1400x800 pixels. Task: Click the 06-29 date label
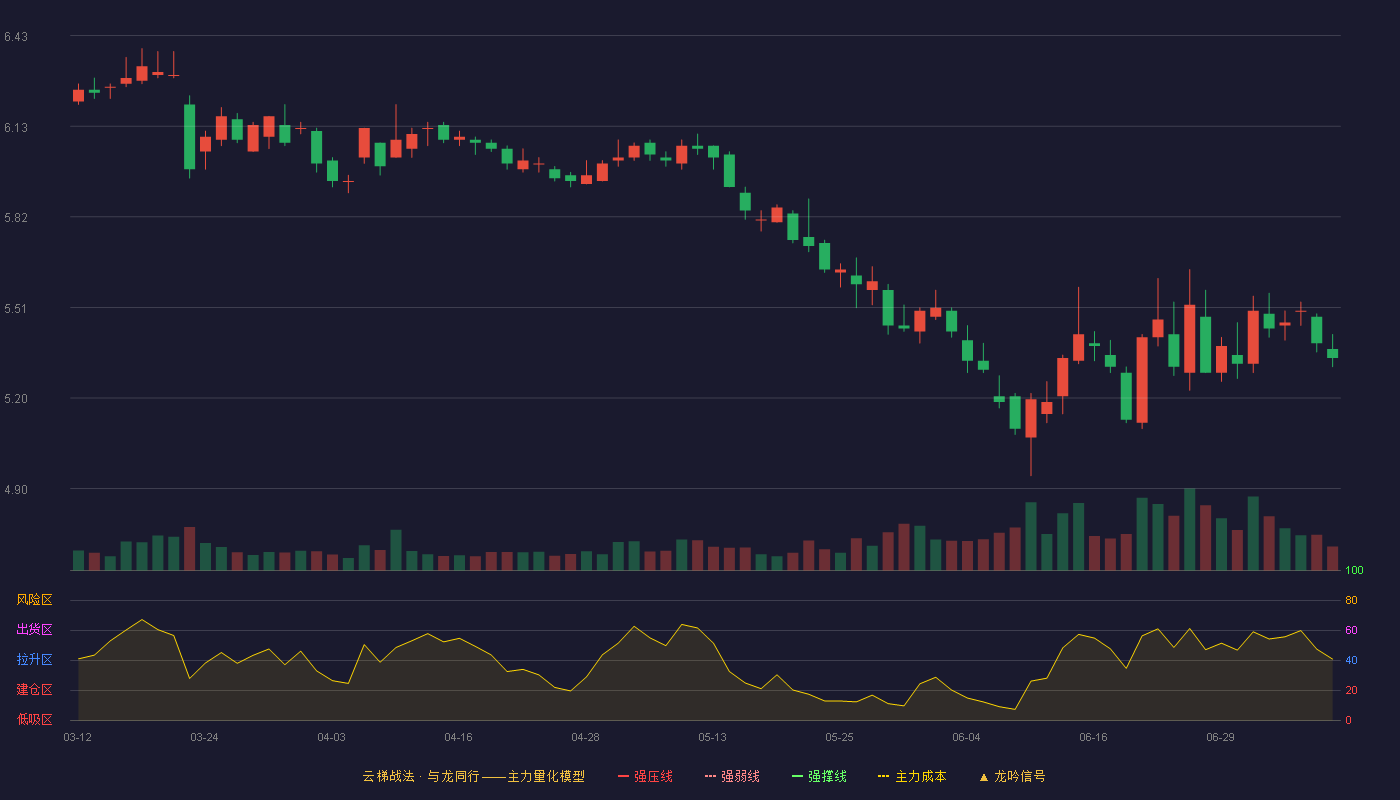pyautogui.click(x=1220, y=737)
